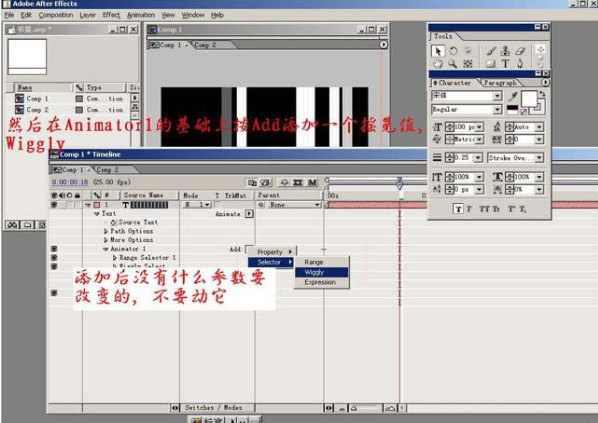The height and width of the screenshot is (423, 598).
Task: Select the Eraser tool
Action: click(520, 51)
